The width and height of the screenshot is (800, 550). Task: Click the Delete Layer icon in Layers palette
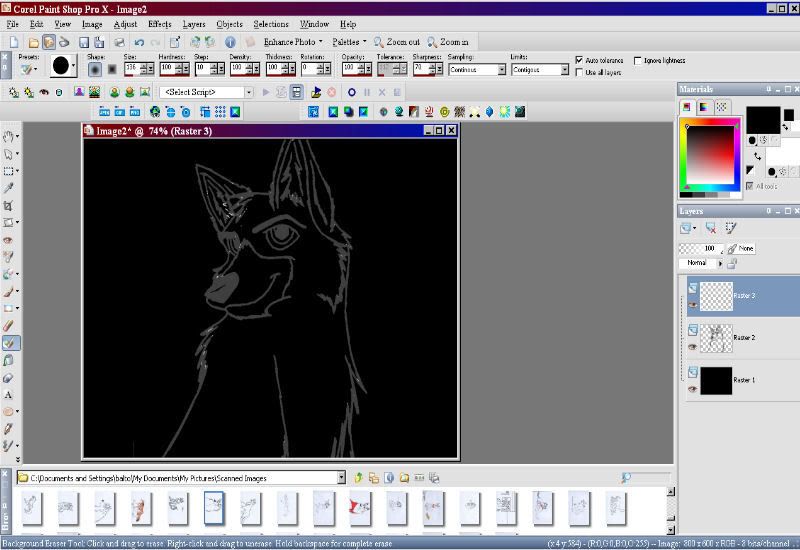710,228
